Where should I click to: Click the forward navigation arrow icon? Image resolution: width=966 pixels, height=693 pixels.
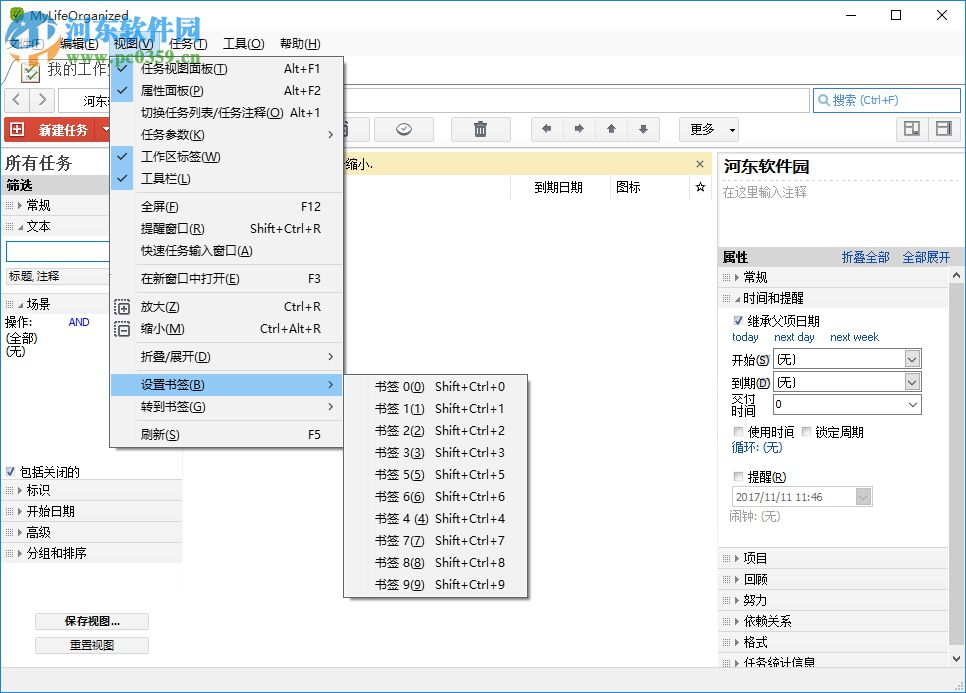coord(579,129)
